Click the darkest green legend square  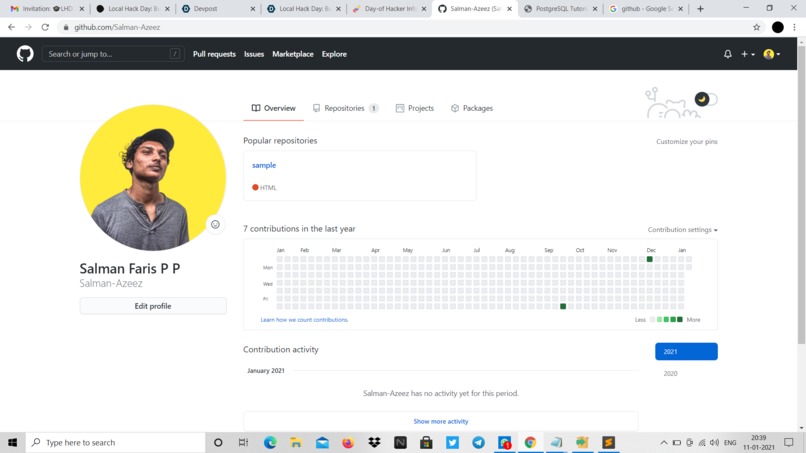tap(680, 320)
